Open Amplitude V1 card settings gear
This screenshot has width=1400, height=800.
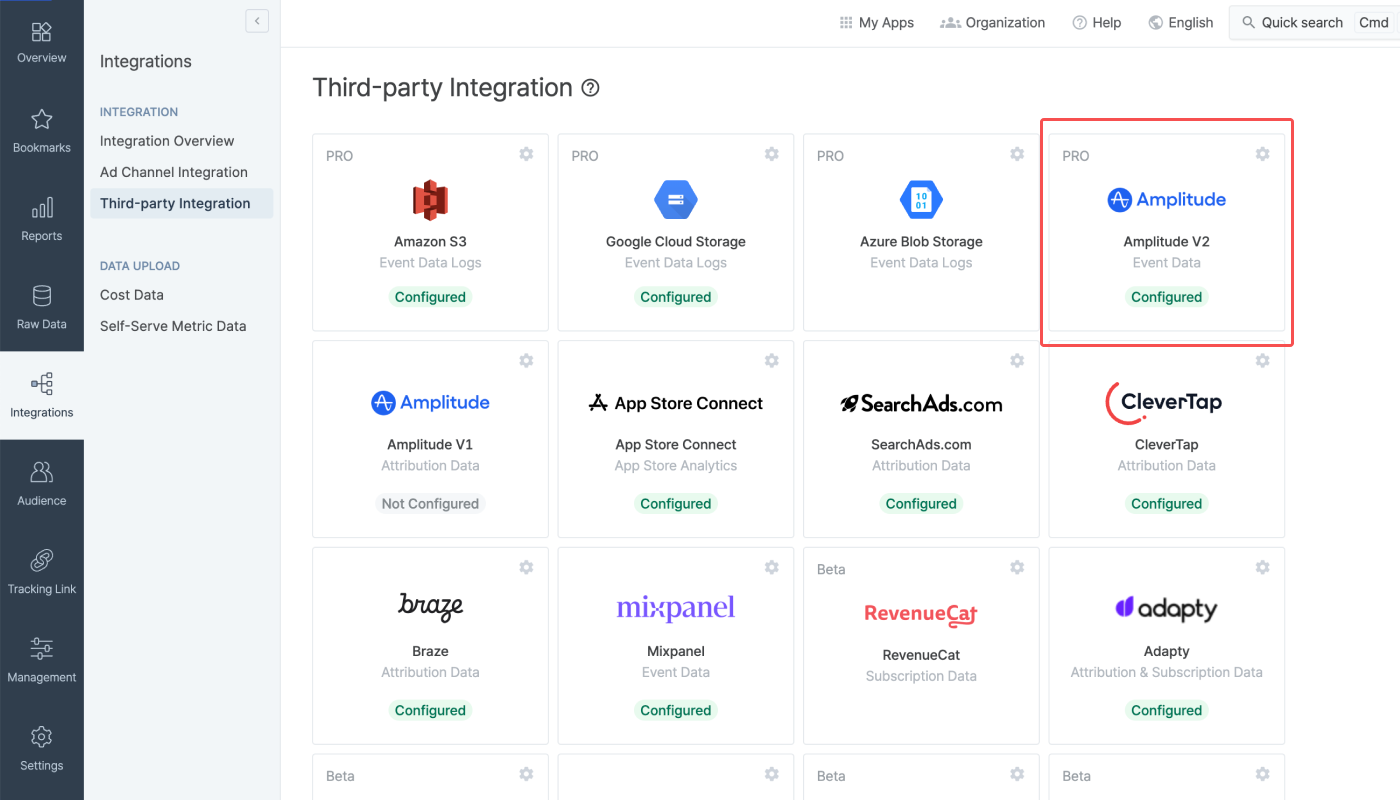coord(526,361)
